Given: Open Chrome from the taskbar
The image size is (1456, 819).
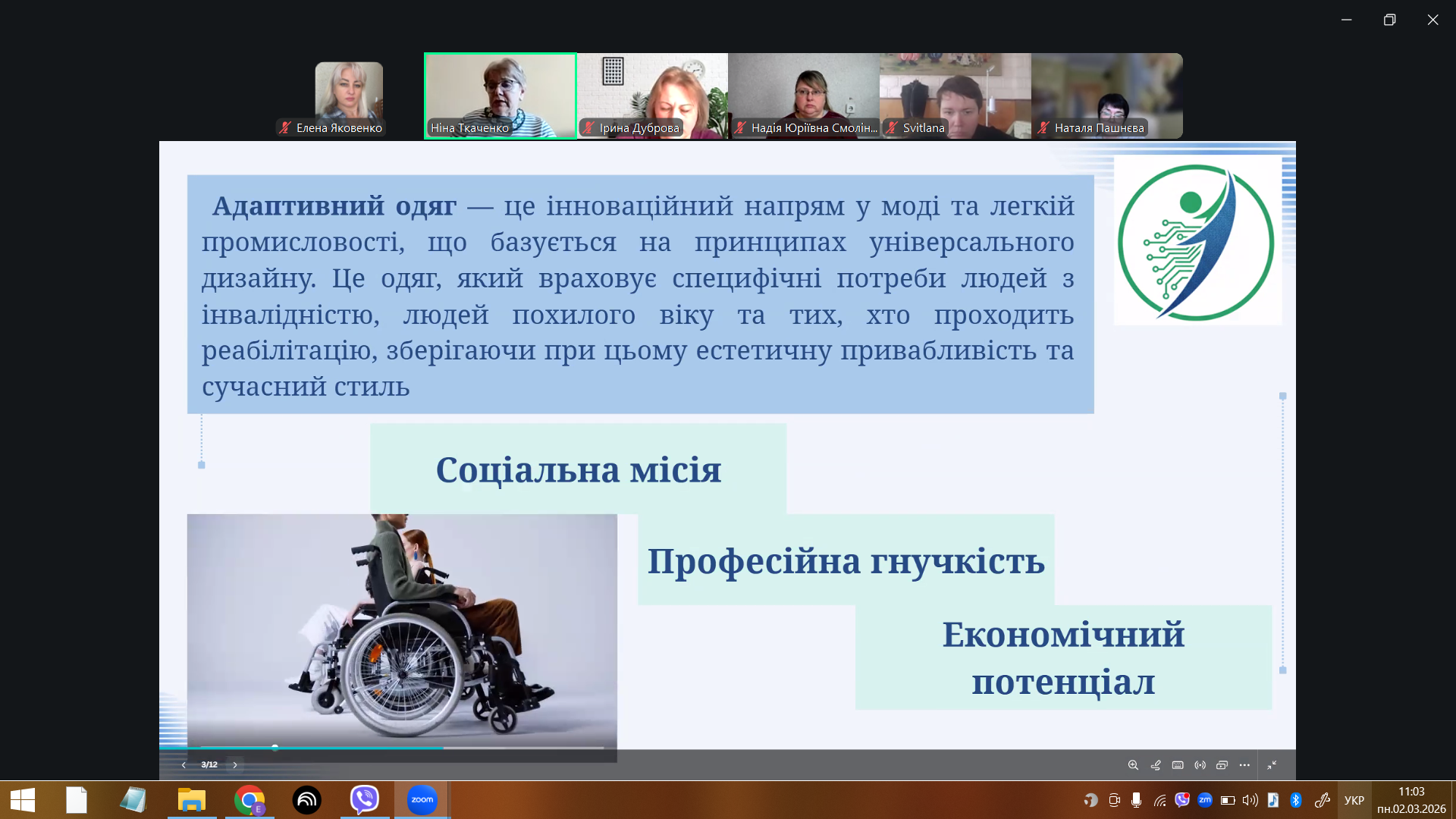Looking at the screenshot, I should click(x=249, y=799).
